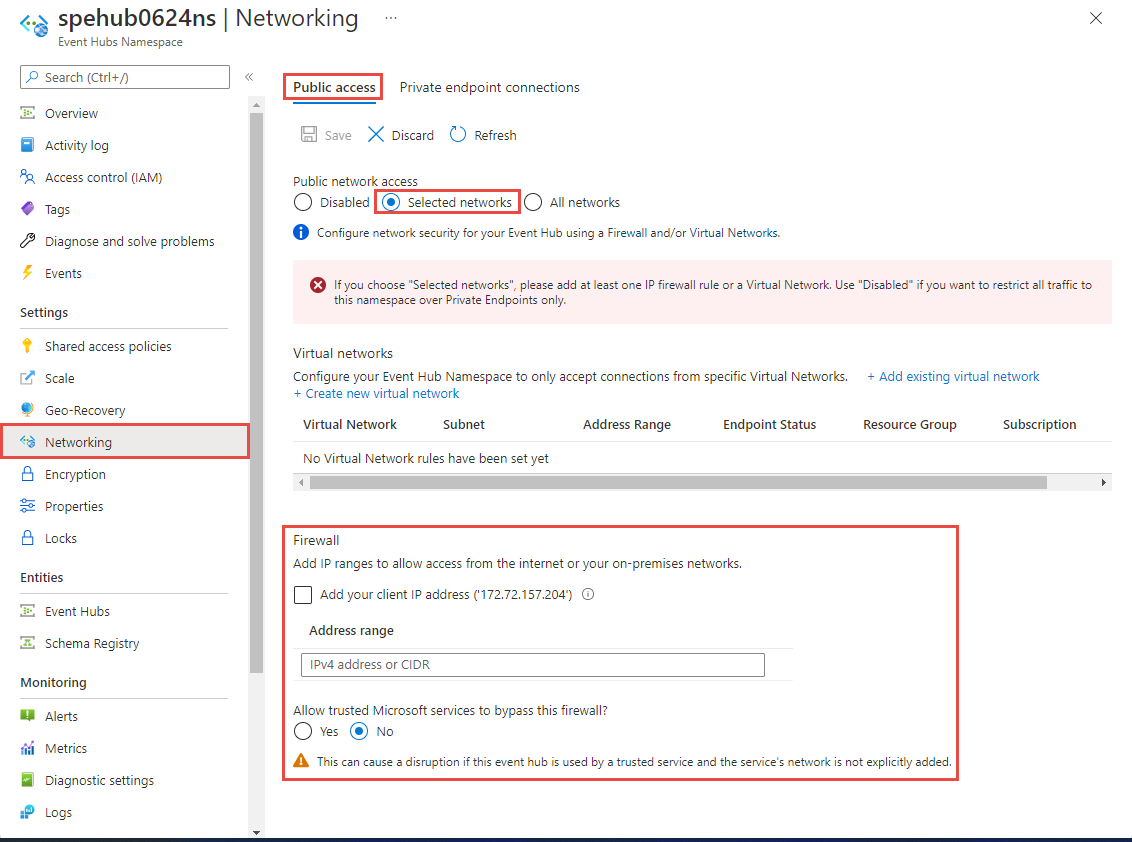Click the Metrics chart icon
This screenshot has width=1132, height=842.
(27, 748)
